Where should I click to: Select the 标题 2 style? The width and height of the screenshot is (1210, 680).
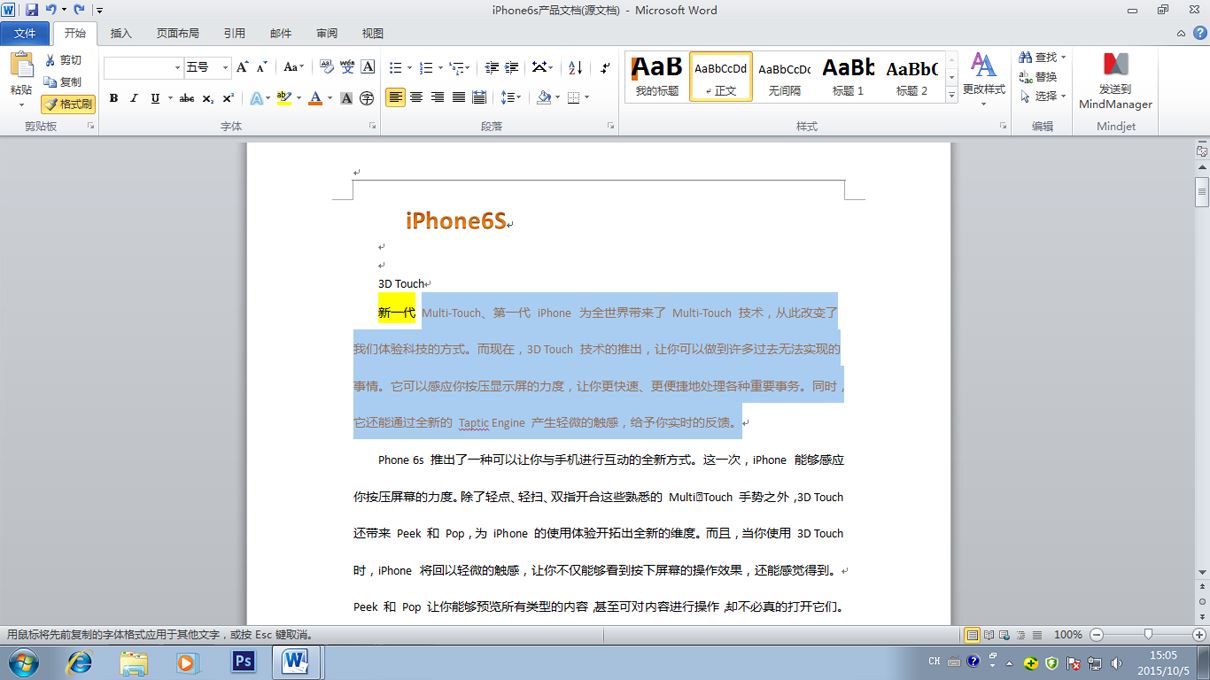(x=911, y=76)
